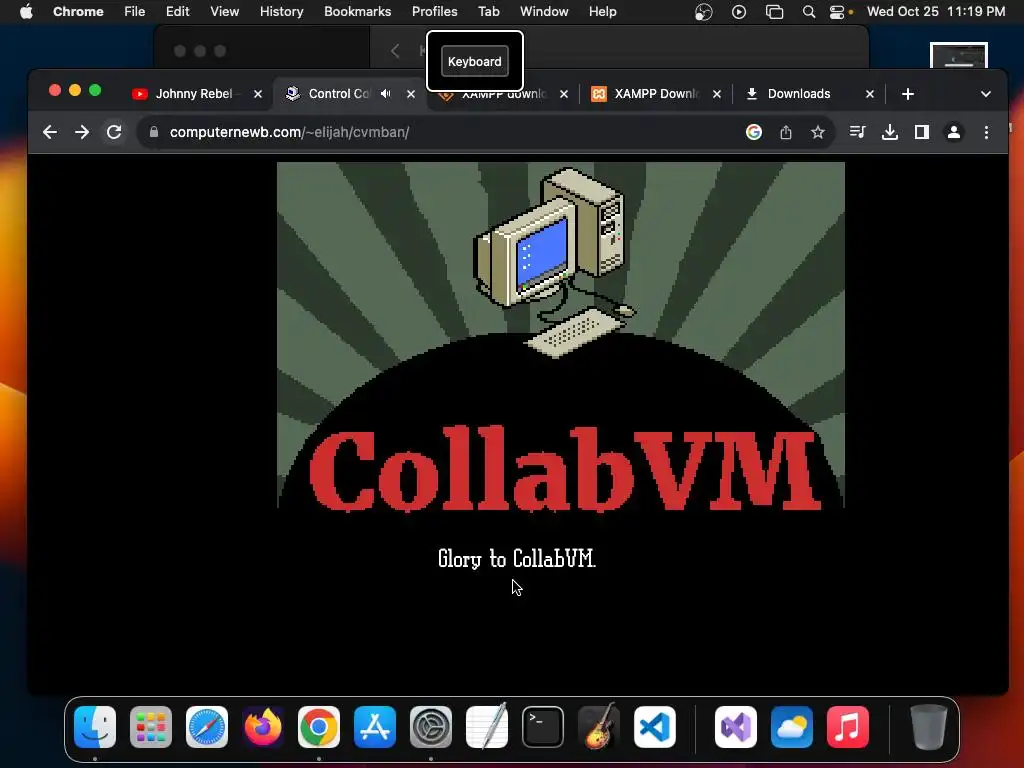
Task: Open the Music app from the Dock
Action: click(x=848, y=727)
